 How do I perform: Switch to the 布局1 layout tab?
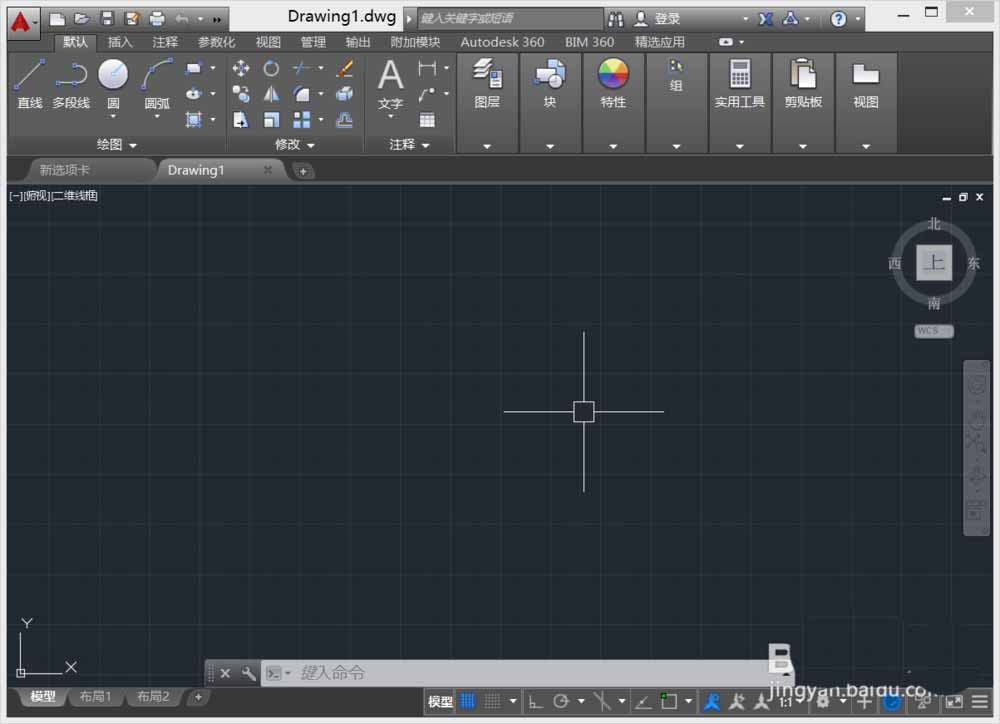click(x=96, y=697)
